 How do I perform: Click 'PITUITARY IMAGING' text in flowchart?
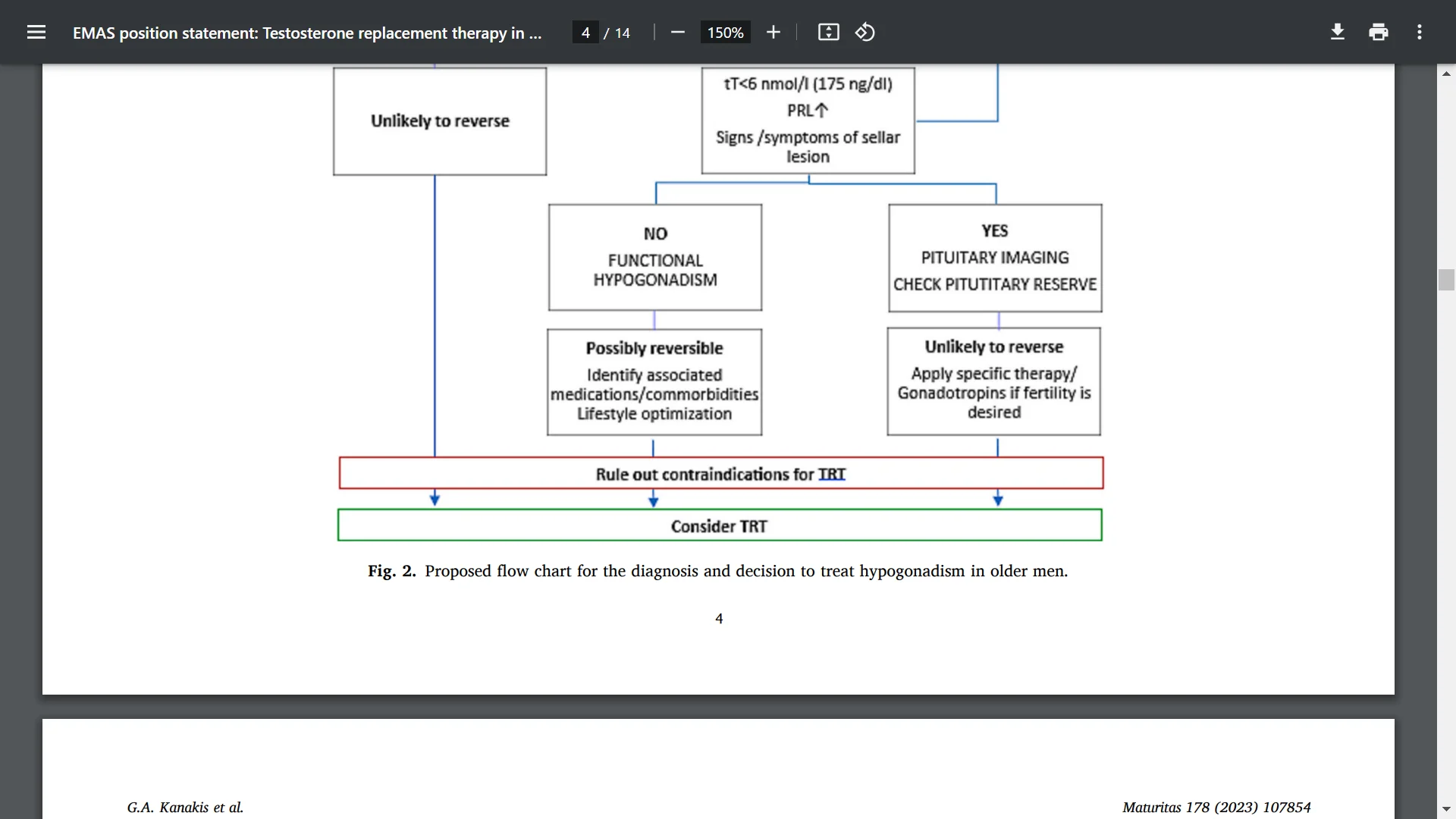click(995, 258)
